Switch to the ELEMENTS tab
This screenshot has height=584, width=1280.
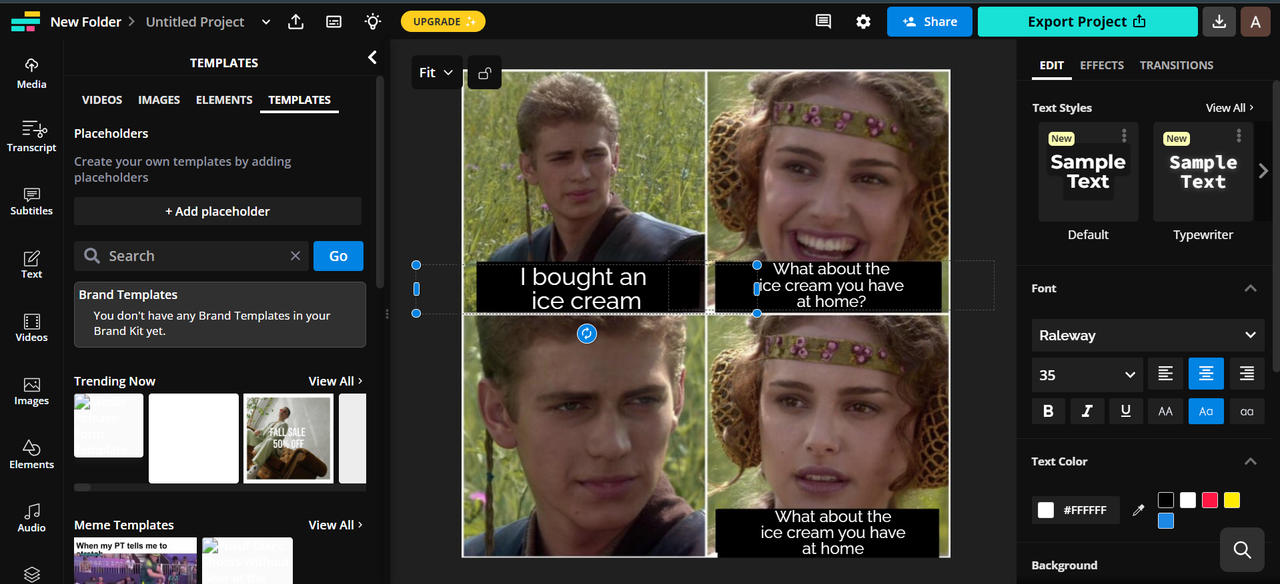[224, 100]
